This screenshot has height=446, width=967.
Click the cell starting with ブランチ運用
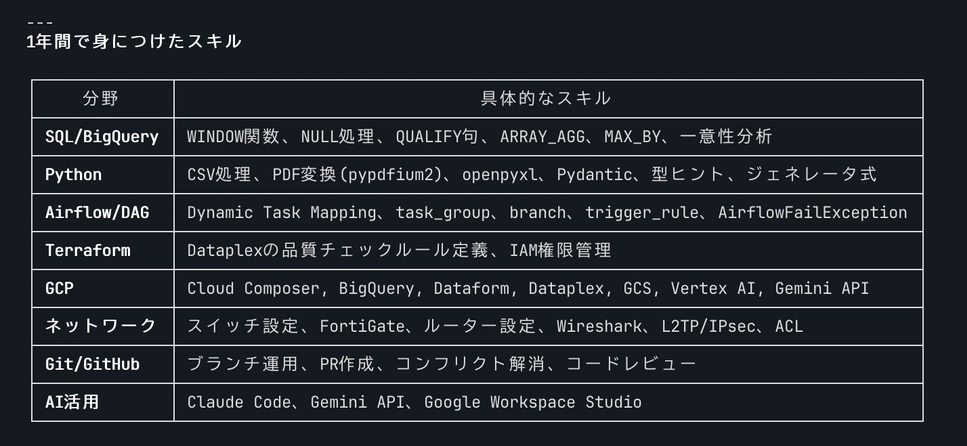point(441,364)
